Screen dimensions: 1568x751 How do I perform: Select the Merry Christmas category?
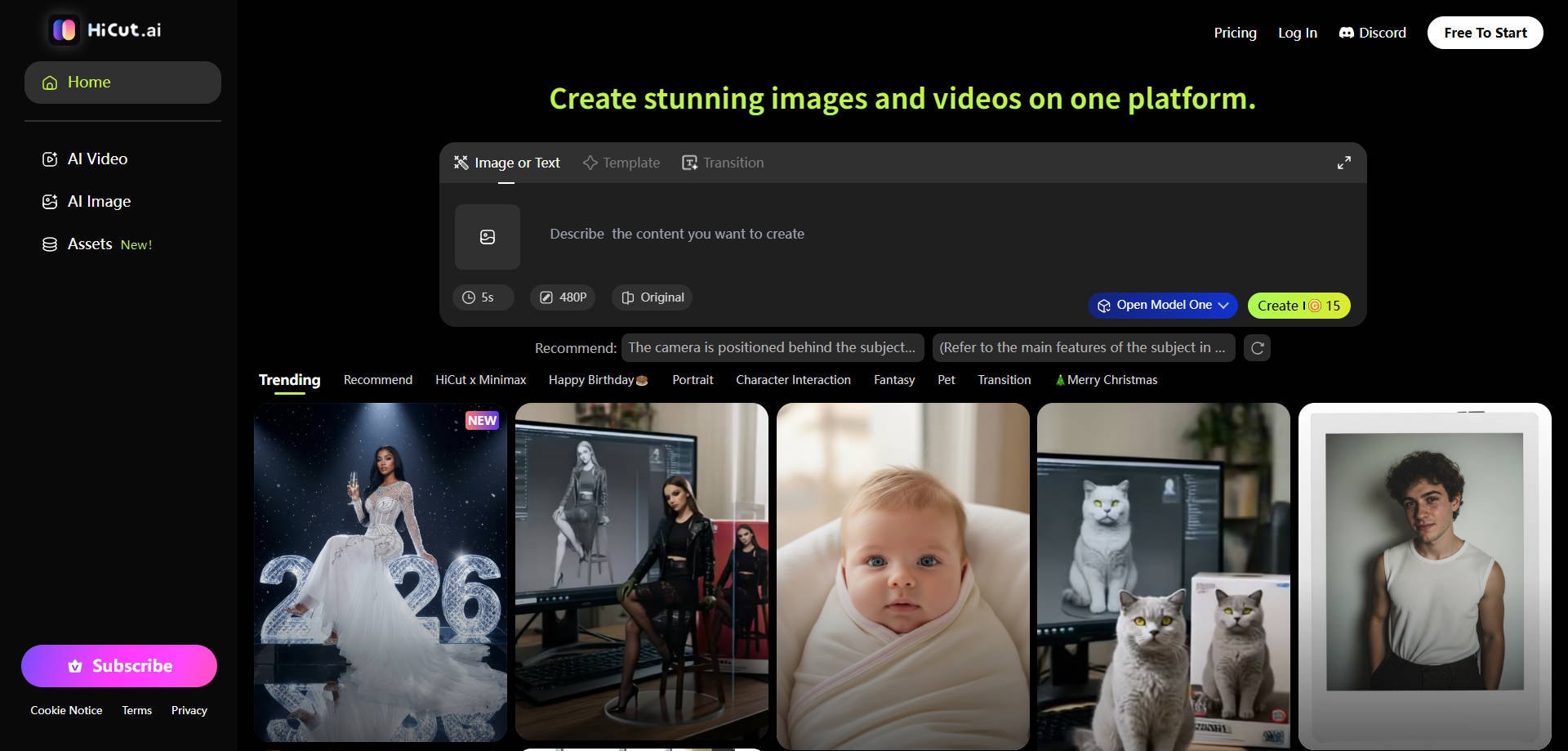pyautogui.click(x=1107, y=380)
